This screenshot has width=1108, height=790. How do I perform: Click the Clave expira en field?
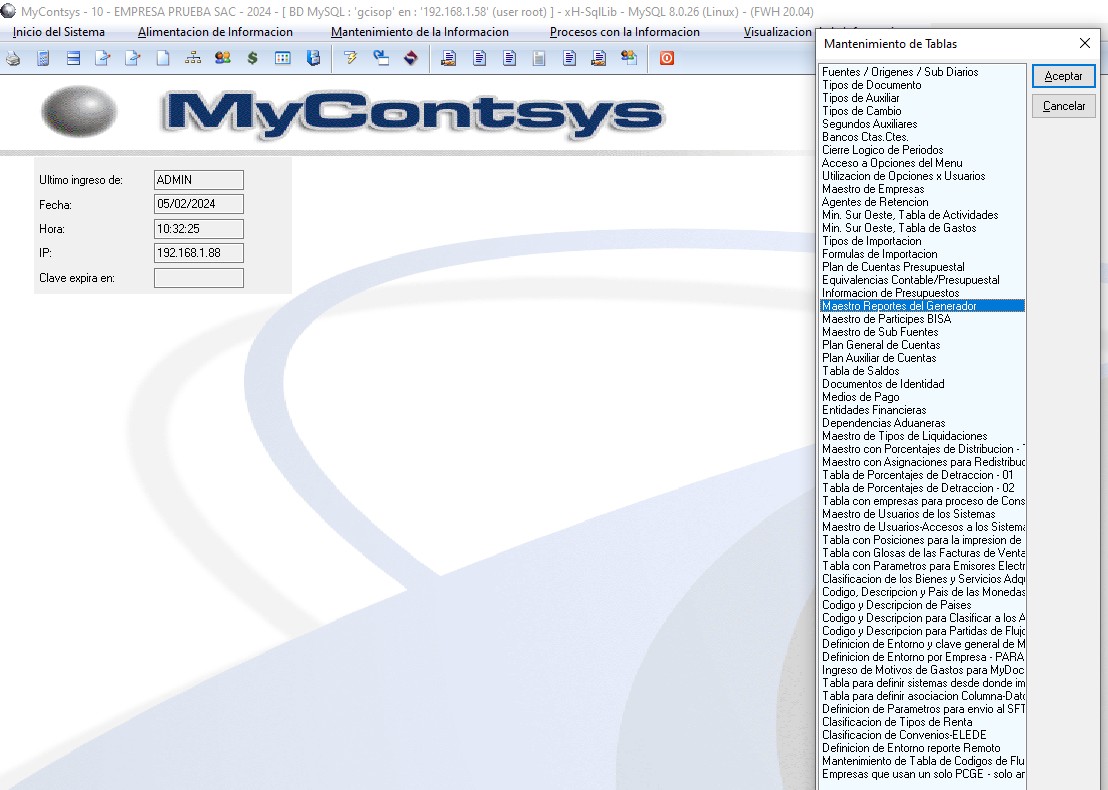pyautogui.click(x=199, y=278)
